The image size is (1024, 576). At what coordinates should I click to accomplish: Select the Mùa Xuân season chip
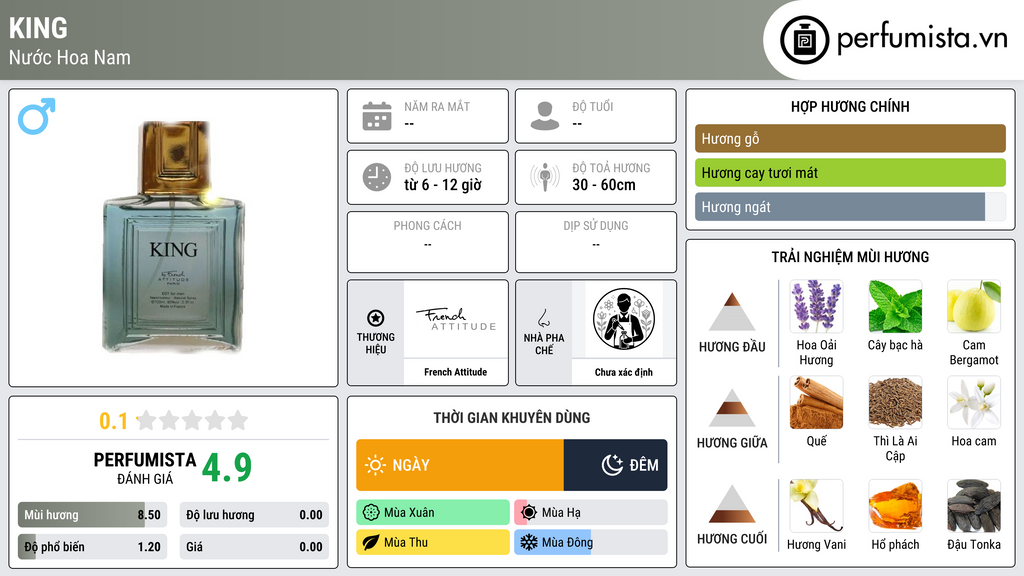pos(433,513)
